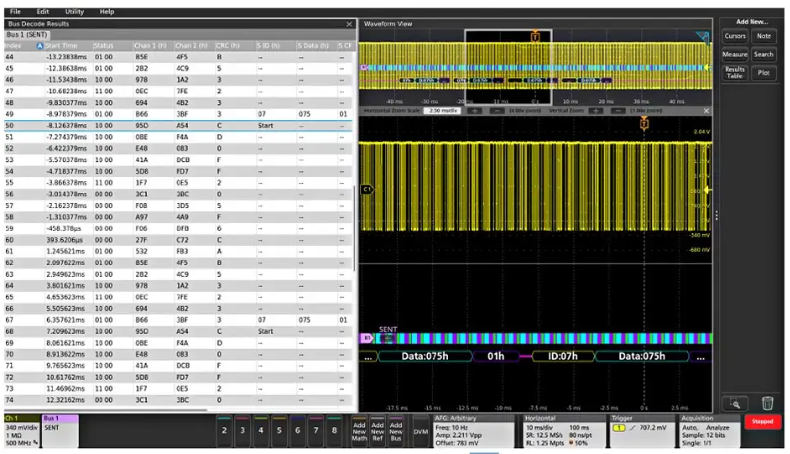Image resolution: width=790 pixels, height=454 pixels.
Task: Click the S ID (h) column header
Action: (268, 45)
